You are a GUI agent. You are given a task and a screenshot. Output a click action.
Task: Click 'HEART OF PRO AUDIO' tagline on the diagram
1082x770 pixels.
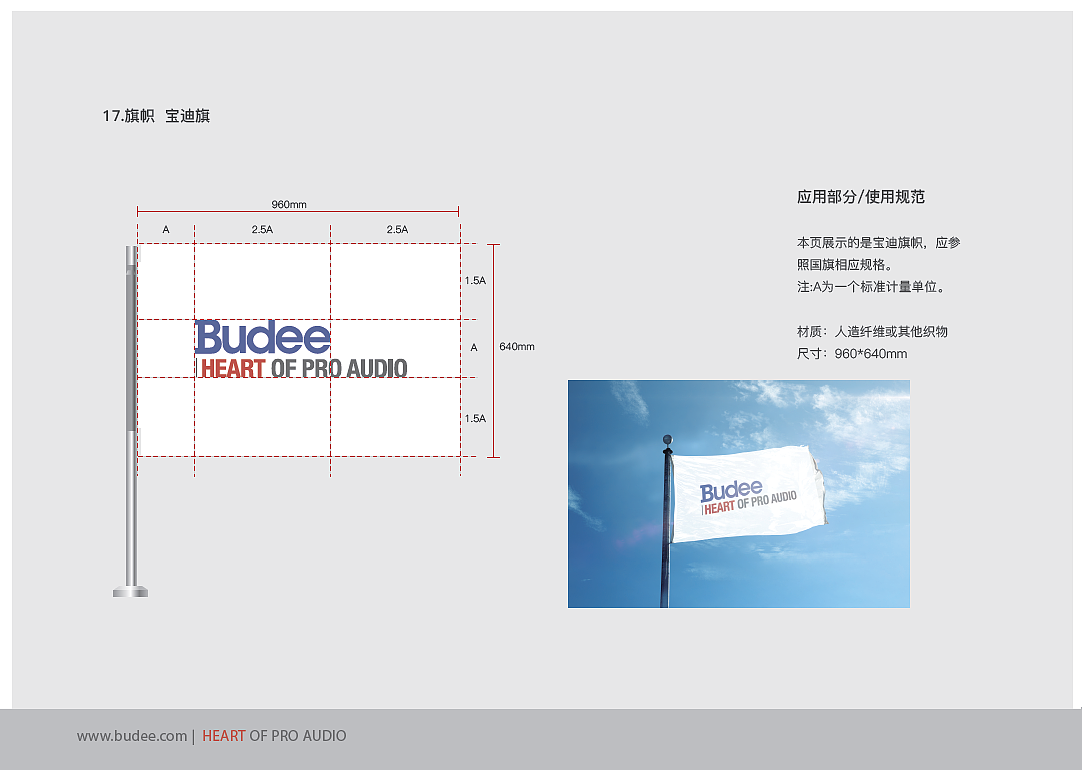(x=304, y=368)
